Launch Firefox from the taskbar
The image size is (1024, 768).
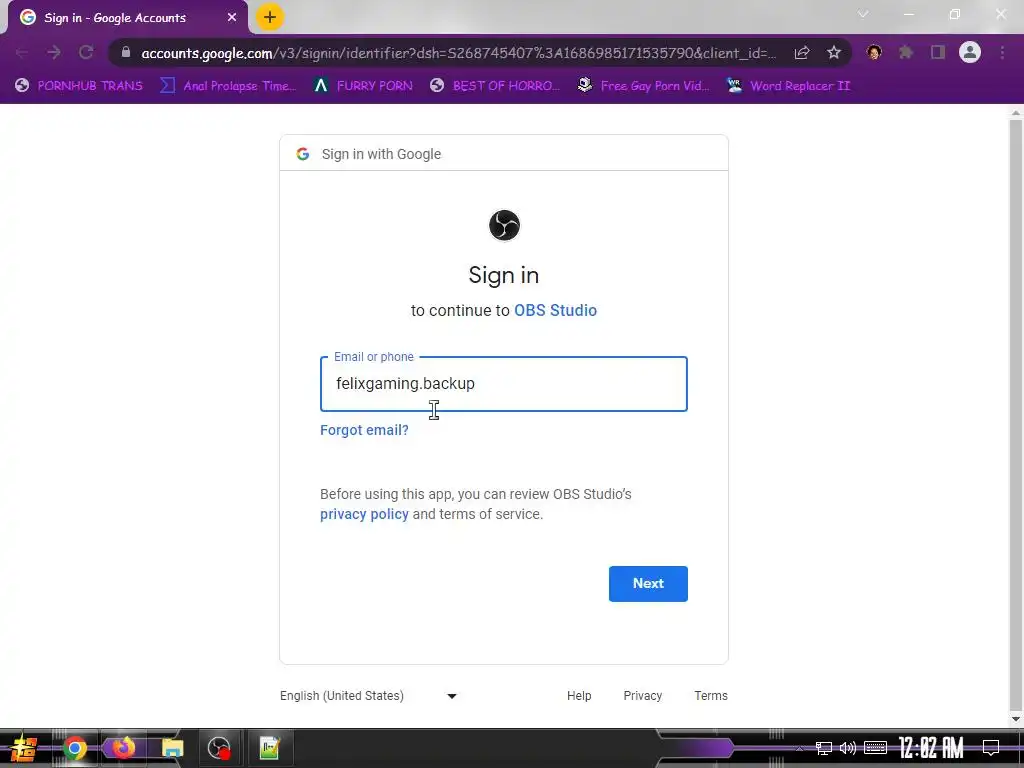point(123,747)
